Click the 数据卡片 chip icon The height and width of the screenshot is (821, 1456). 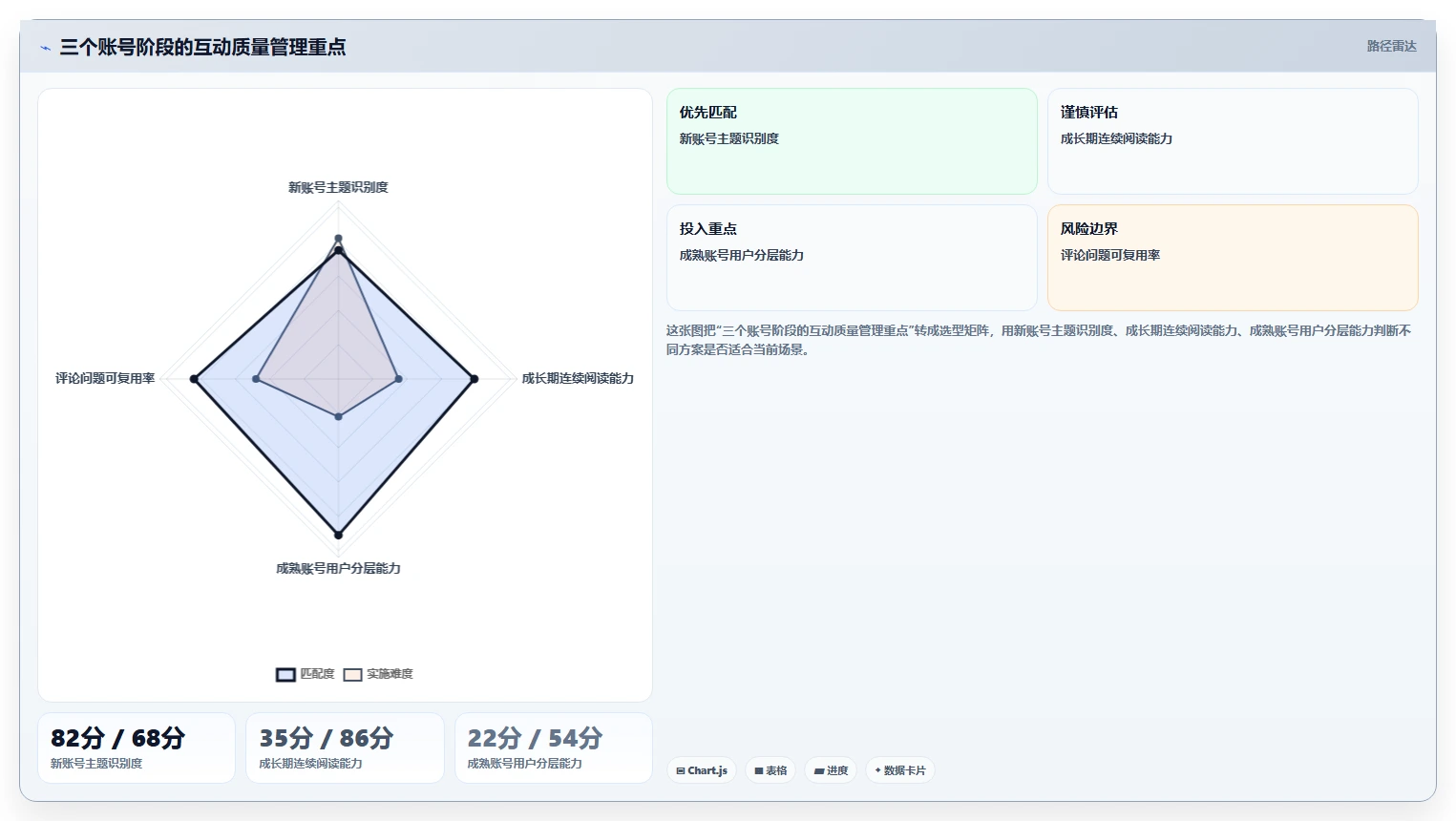point(877,770)
